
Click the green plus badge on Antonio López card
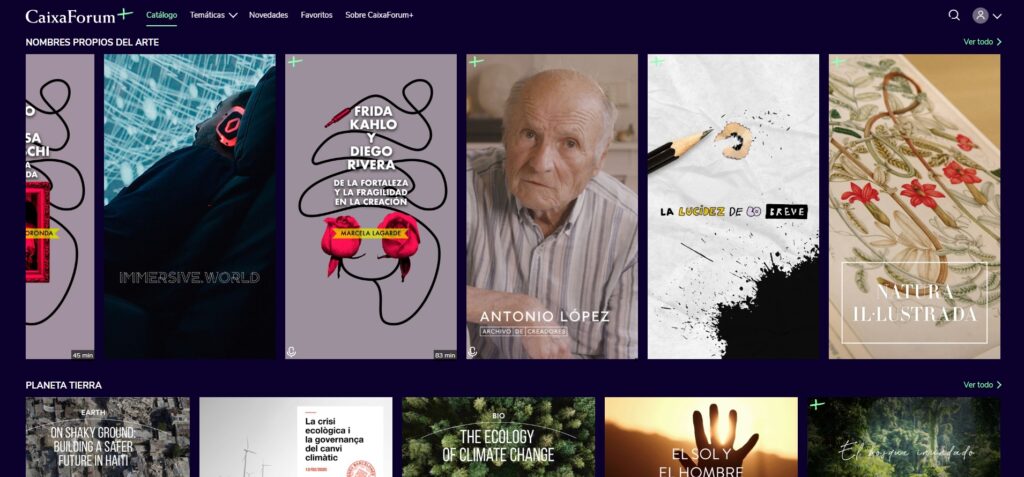(476, 61)
